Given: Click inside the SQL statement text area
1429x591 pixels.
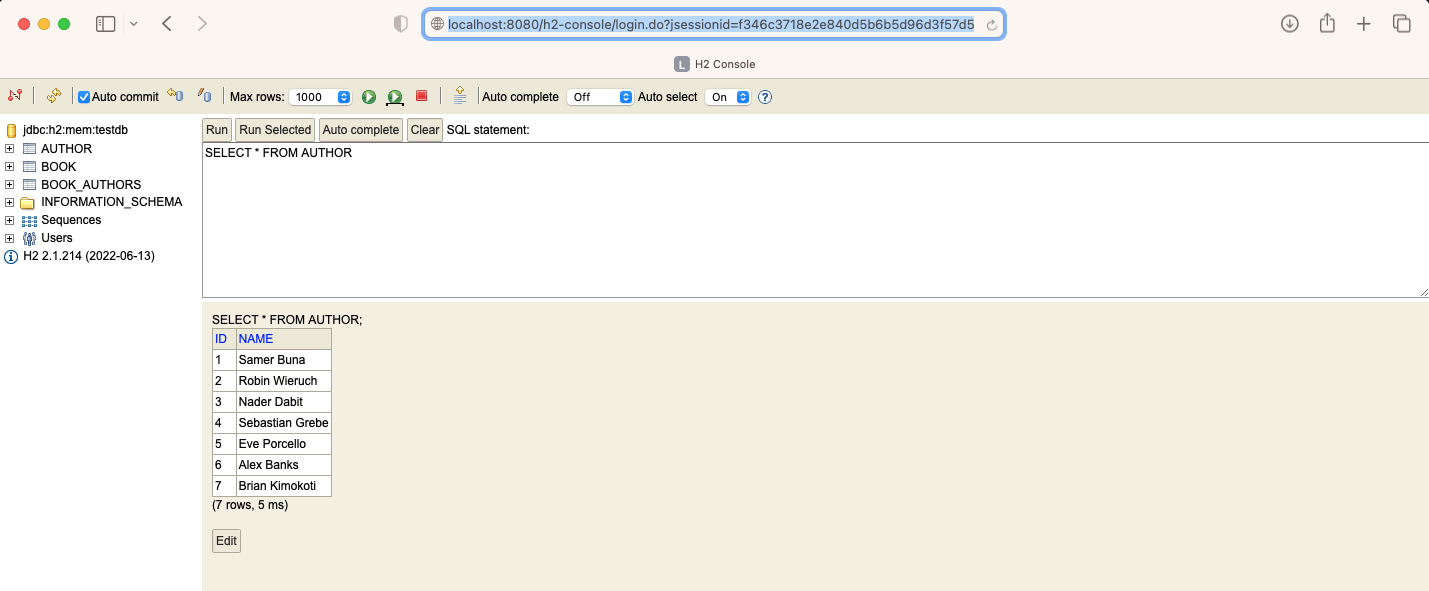Looking at the screenshot, I should click(x=815, y=220).
